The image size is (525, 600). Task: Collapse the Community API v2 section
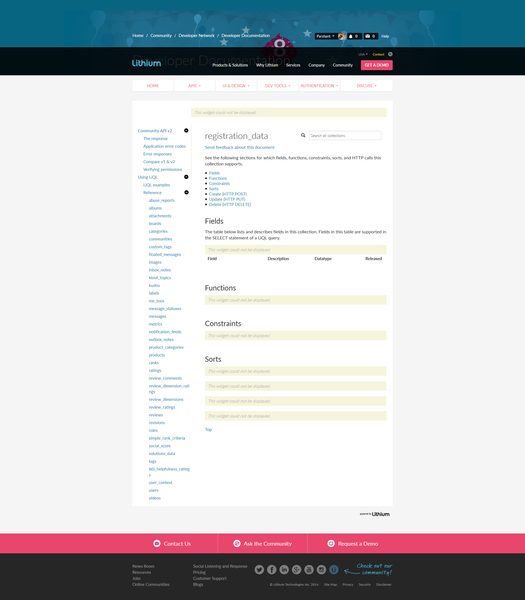click(186, 130)
